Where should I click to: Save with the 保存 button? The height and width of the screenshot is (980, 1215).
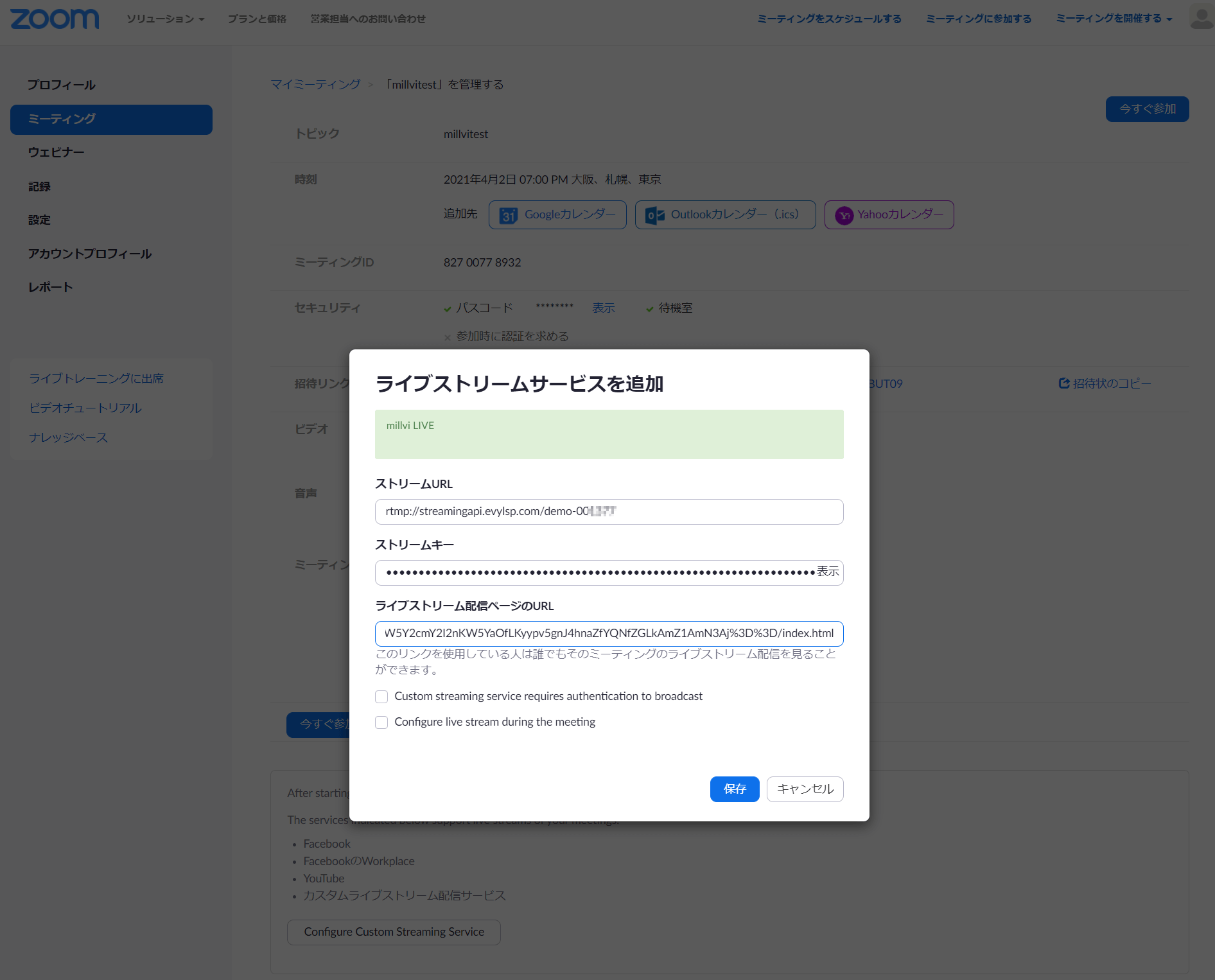tap(734, 789)
